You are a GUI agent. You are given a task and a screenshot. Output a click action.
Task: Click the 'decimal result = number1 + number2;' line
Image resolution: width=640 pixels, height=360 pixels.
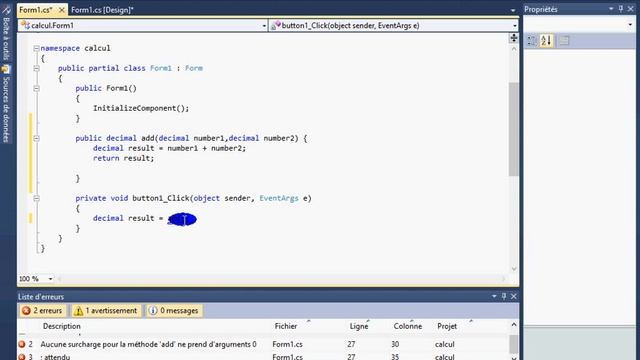pos(169,148)
